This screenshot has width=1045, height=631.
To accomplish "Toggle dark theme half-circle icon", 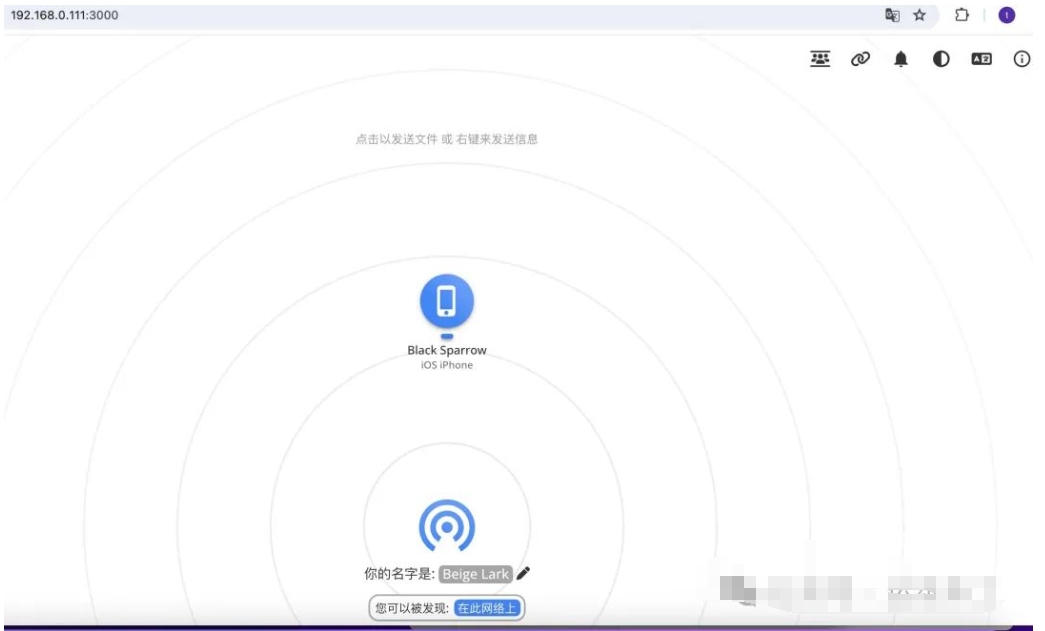I will tap(941, 59).
